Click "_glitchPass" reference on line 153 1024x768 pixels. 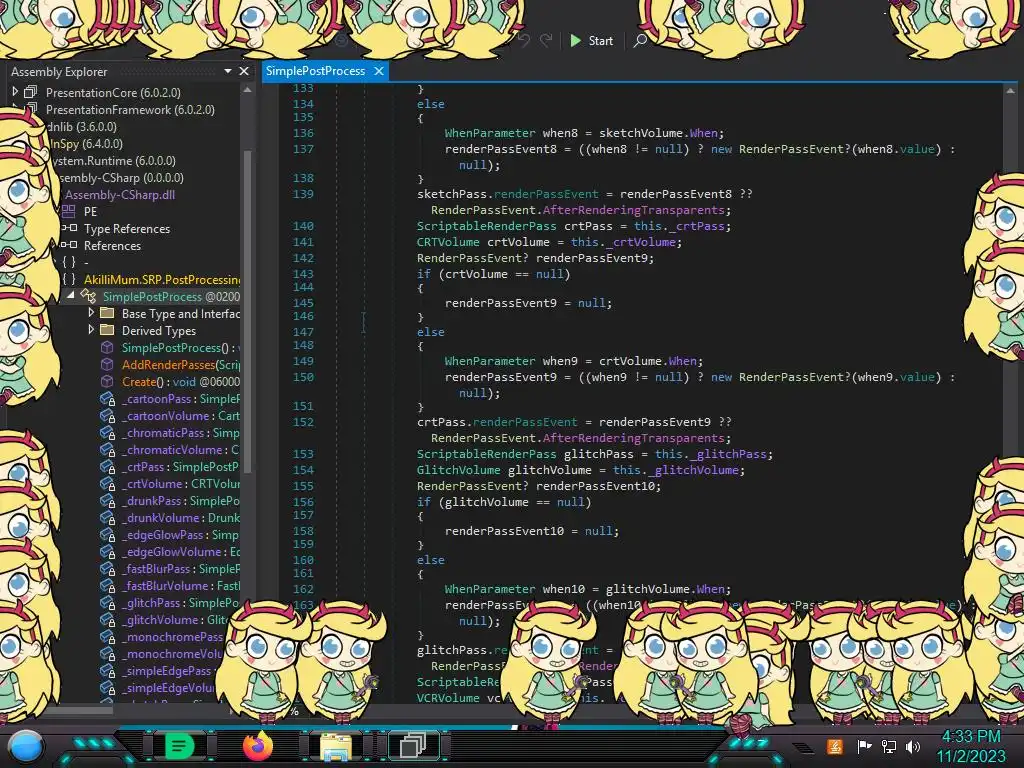(x=728, y=454)
